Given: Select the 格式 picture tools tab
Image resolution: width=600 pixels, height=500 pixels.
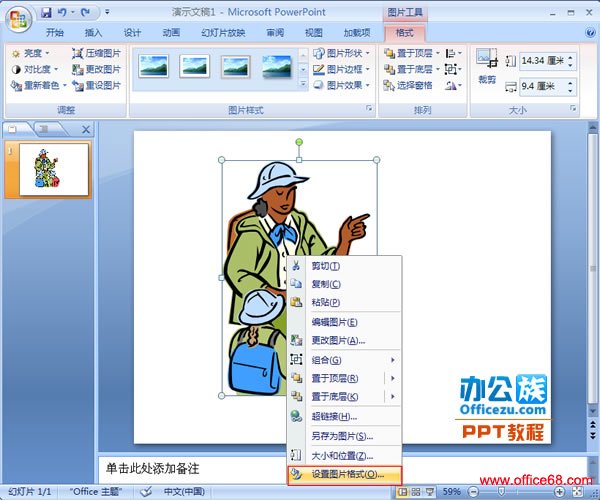Looking at the screenshot, I should click(x=404, y=33).
